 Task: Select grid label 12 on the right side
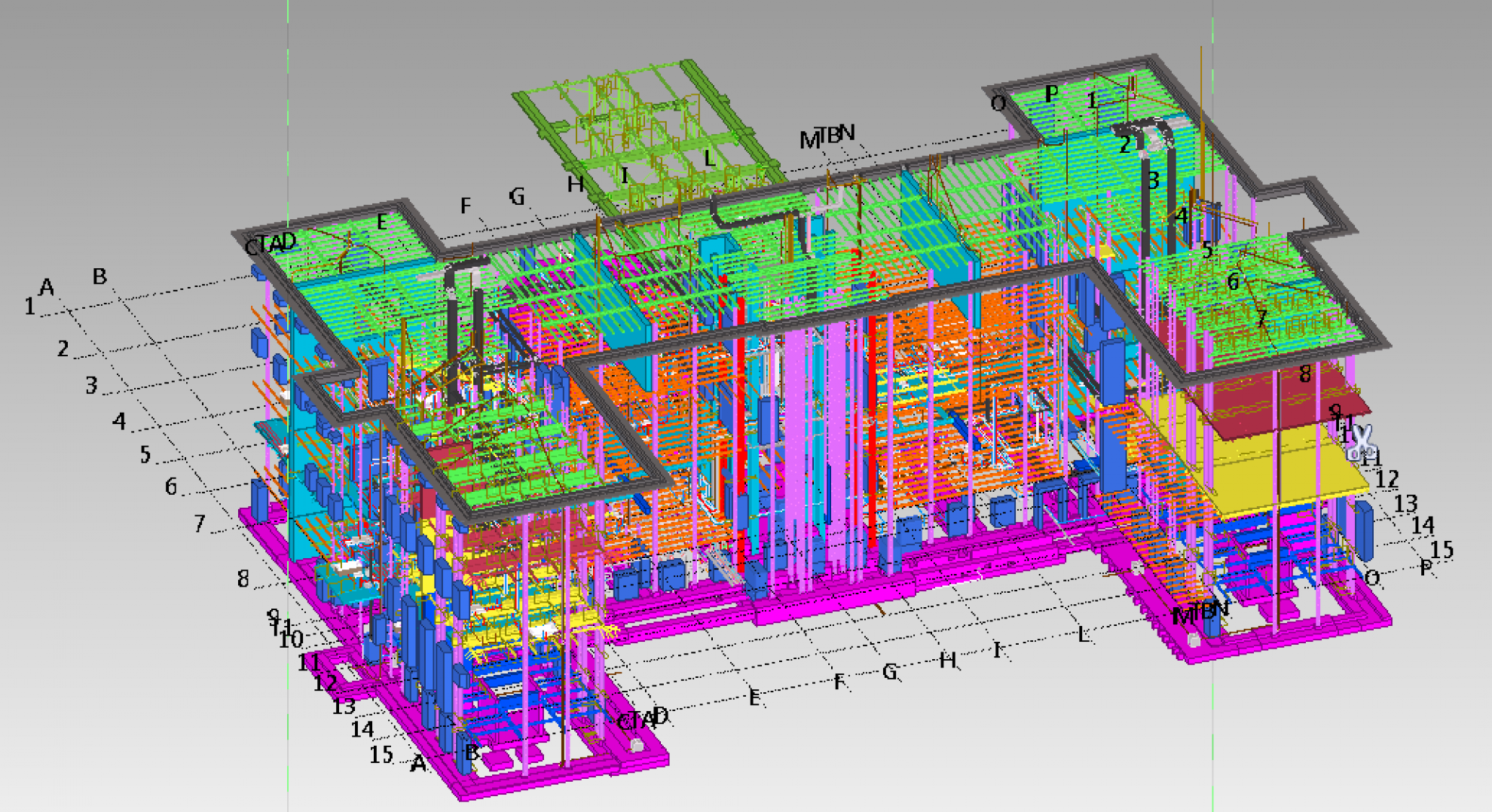tap(1387, 479)
